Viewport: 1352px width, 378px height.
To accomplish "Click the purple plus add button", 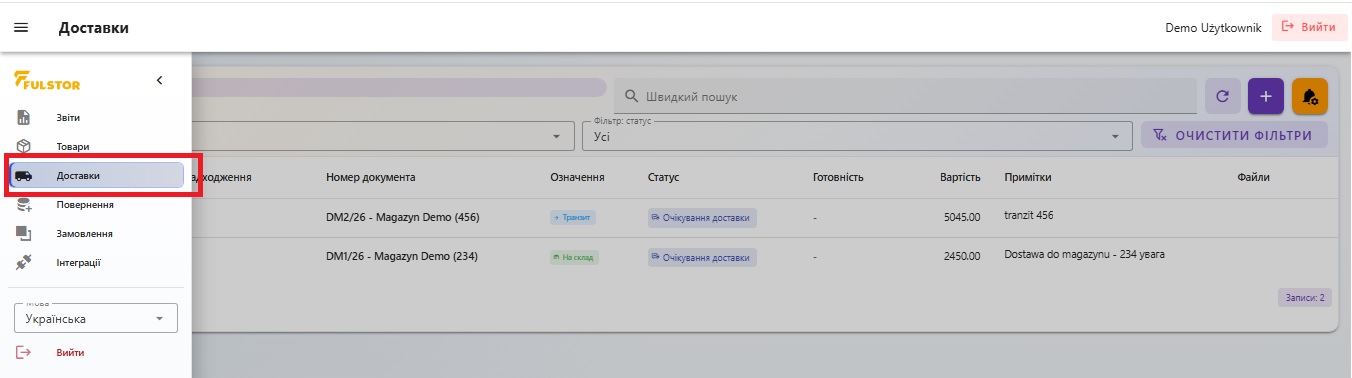I will (1266, 96).
